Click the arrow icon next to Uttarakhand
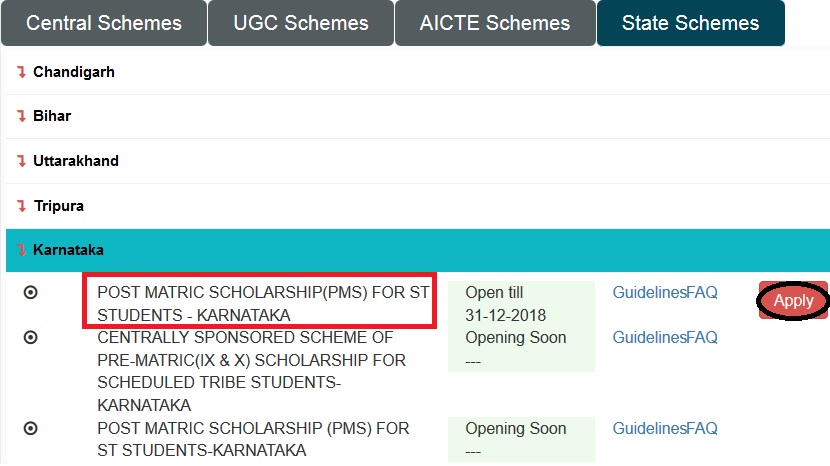This screenshot has height=466, width=830. (x=21, y=161)
